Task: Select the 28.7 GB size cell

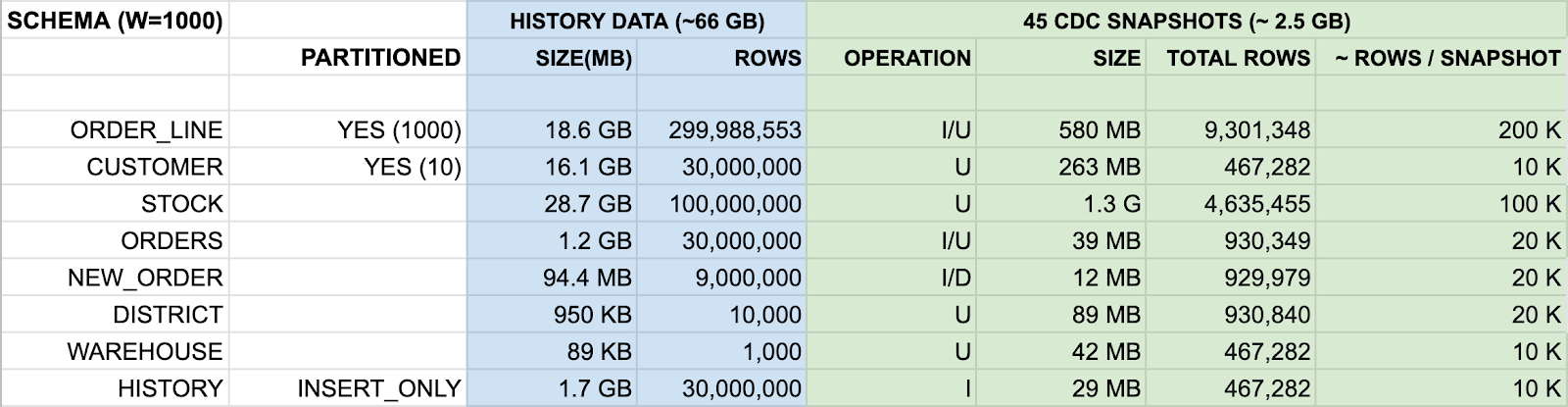Action: tap(553, 204)
